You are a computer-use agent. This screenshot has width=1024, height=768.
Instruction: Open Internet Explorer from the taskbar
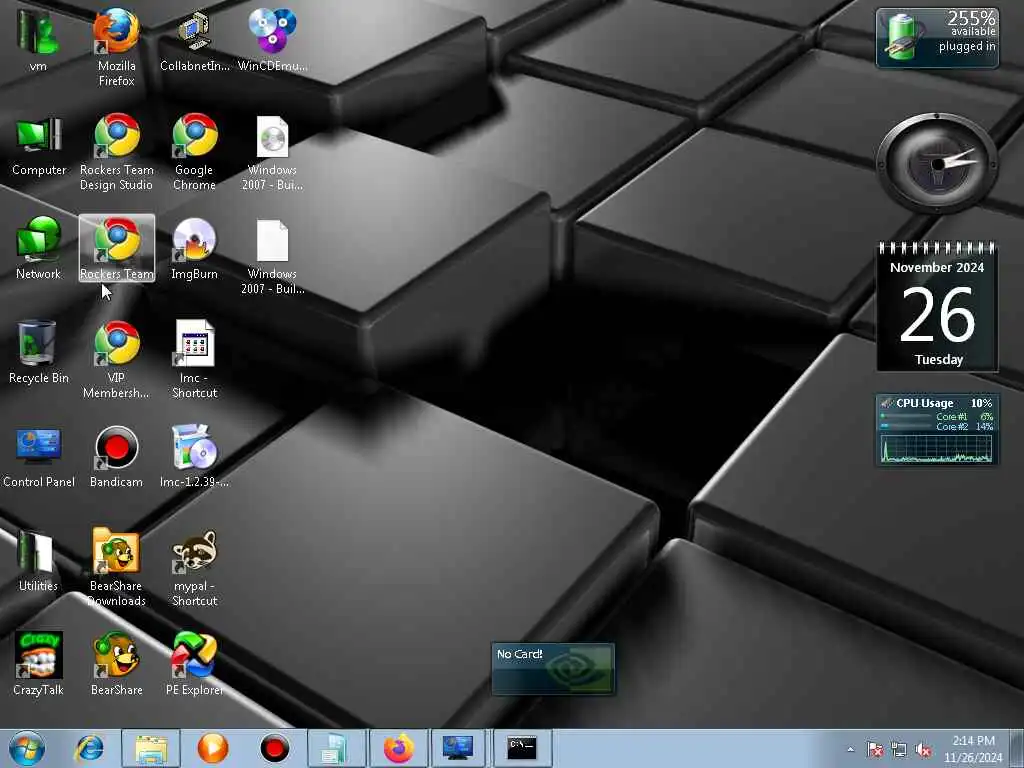[x=89, y=748]
